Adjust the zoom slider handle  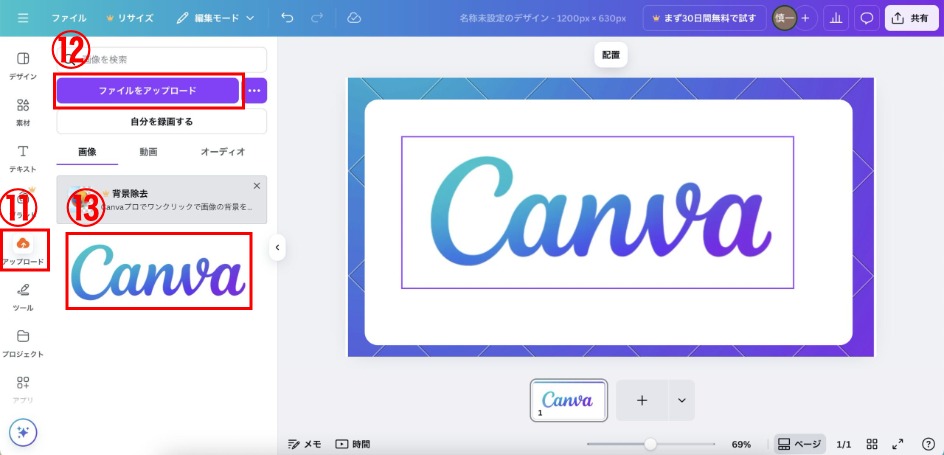650,444
